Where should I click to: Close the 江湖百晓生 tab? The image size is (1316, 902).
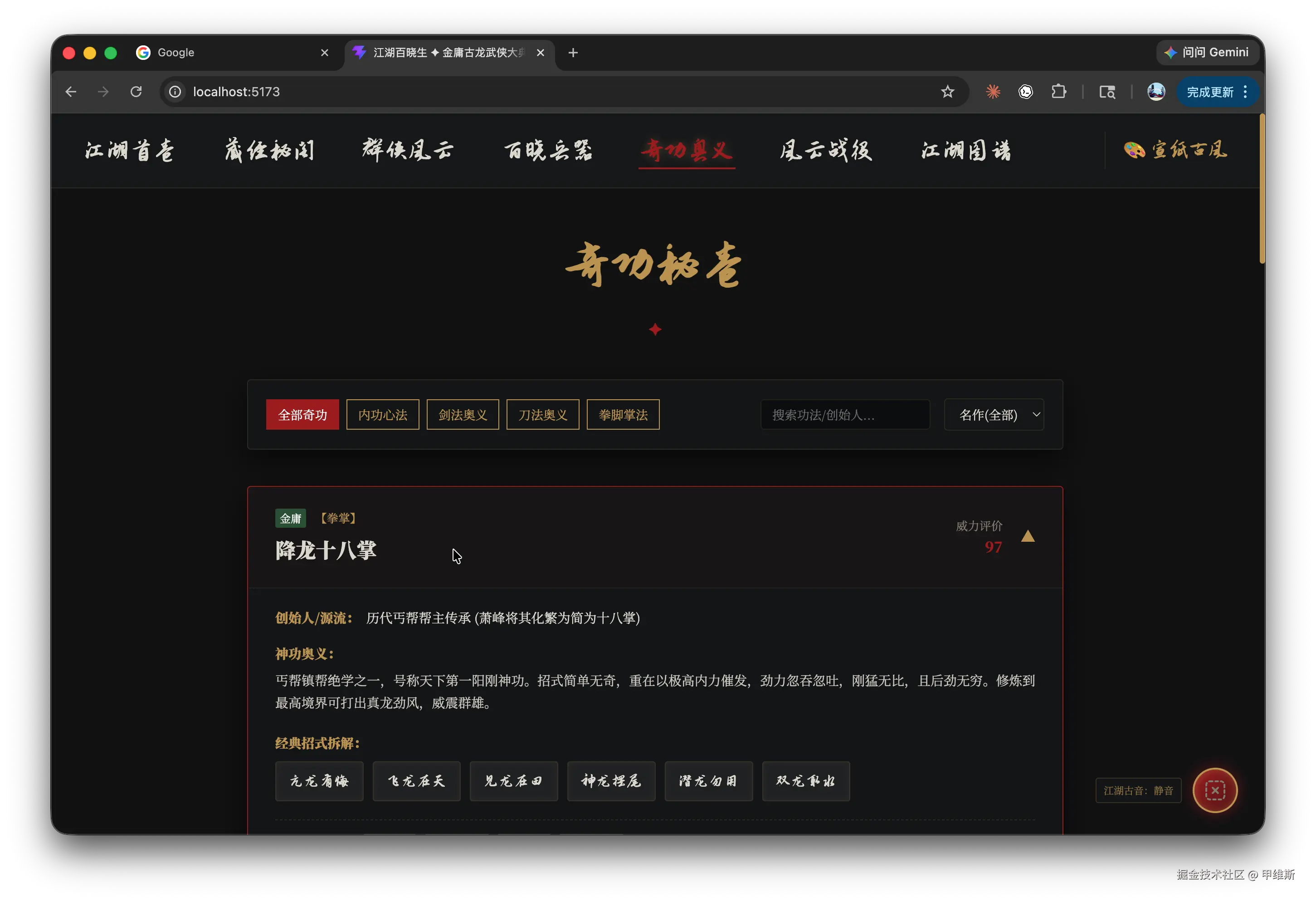point(541,53)
